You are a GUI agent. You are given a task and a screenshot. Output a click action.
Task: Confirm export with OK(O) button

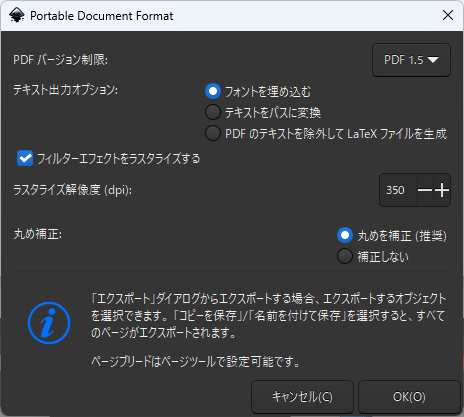point(409,397)
